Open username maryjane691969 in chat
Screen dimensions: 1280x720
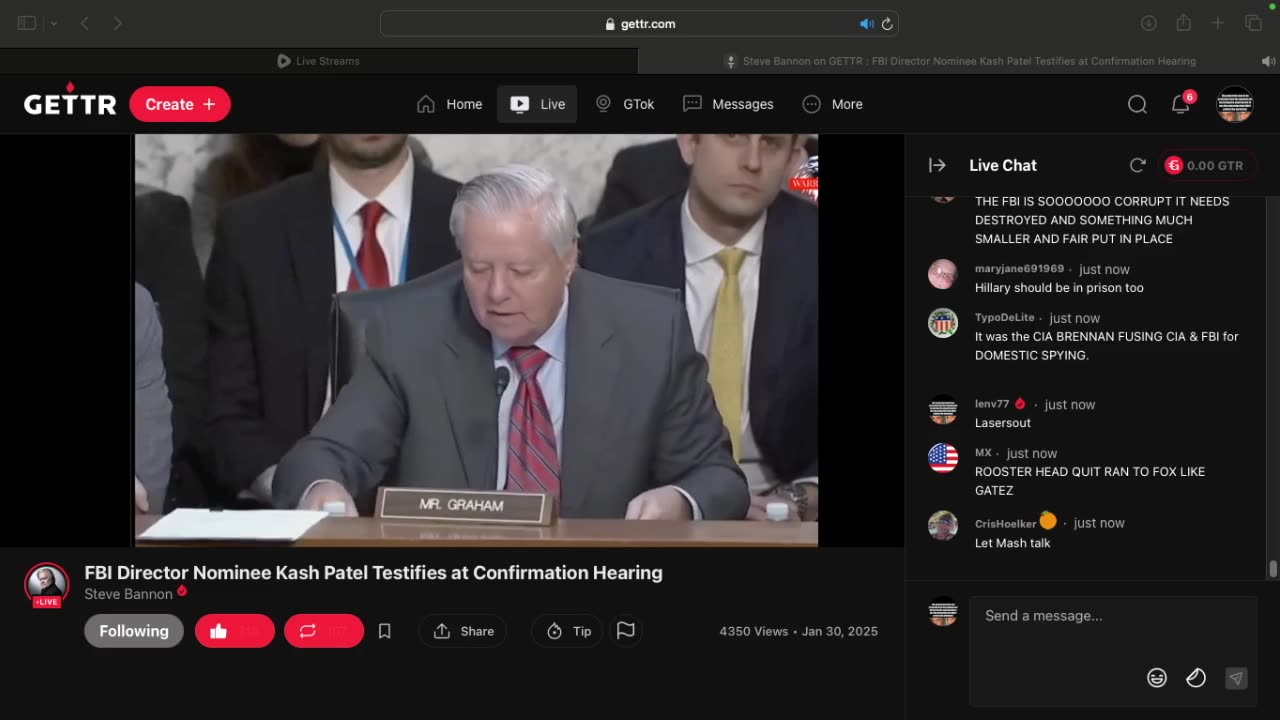[x=1019, y=269]
